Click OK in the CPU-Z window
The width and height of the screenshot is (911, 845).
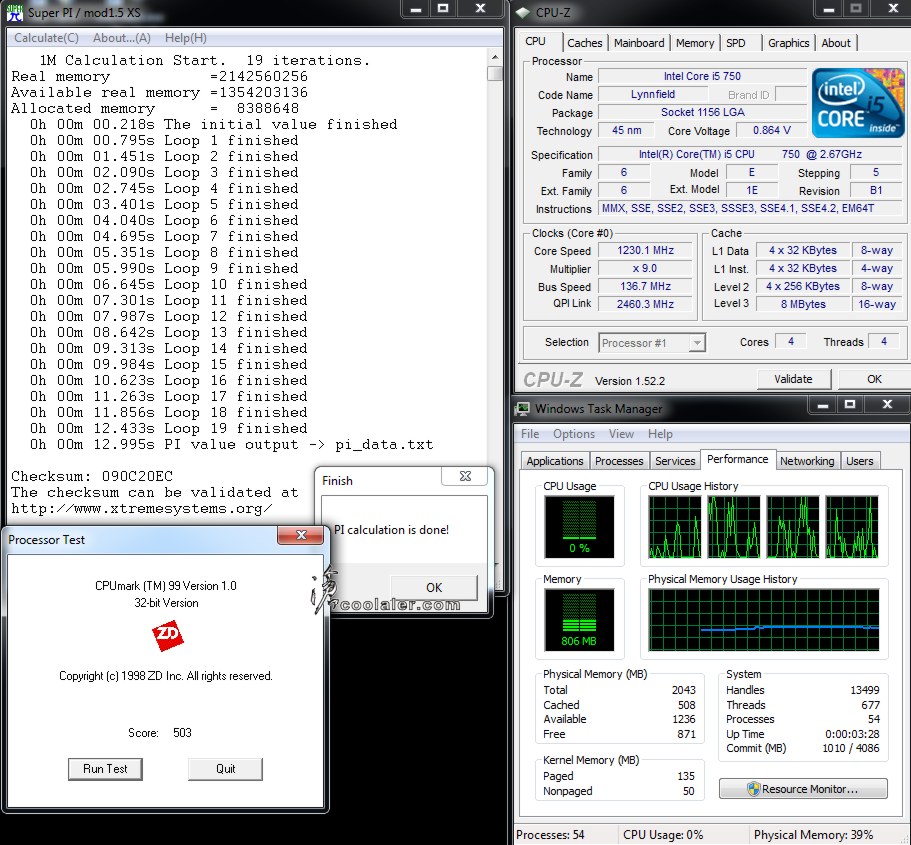(874, 379)
